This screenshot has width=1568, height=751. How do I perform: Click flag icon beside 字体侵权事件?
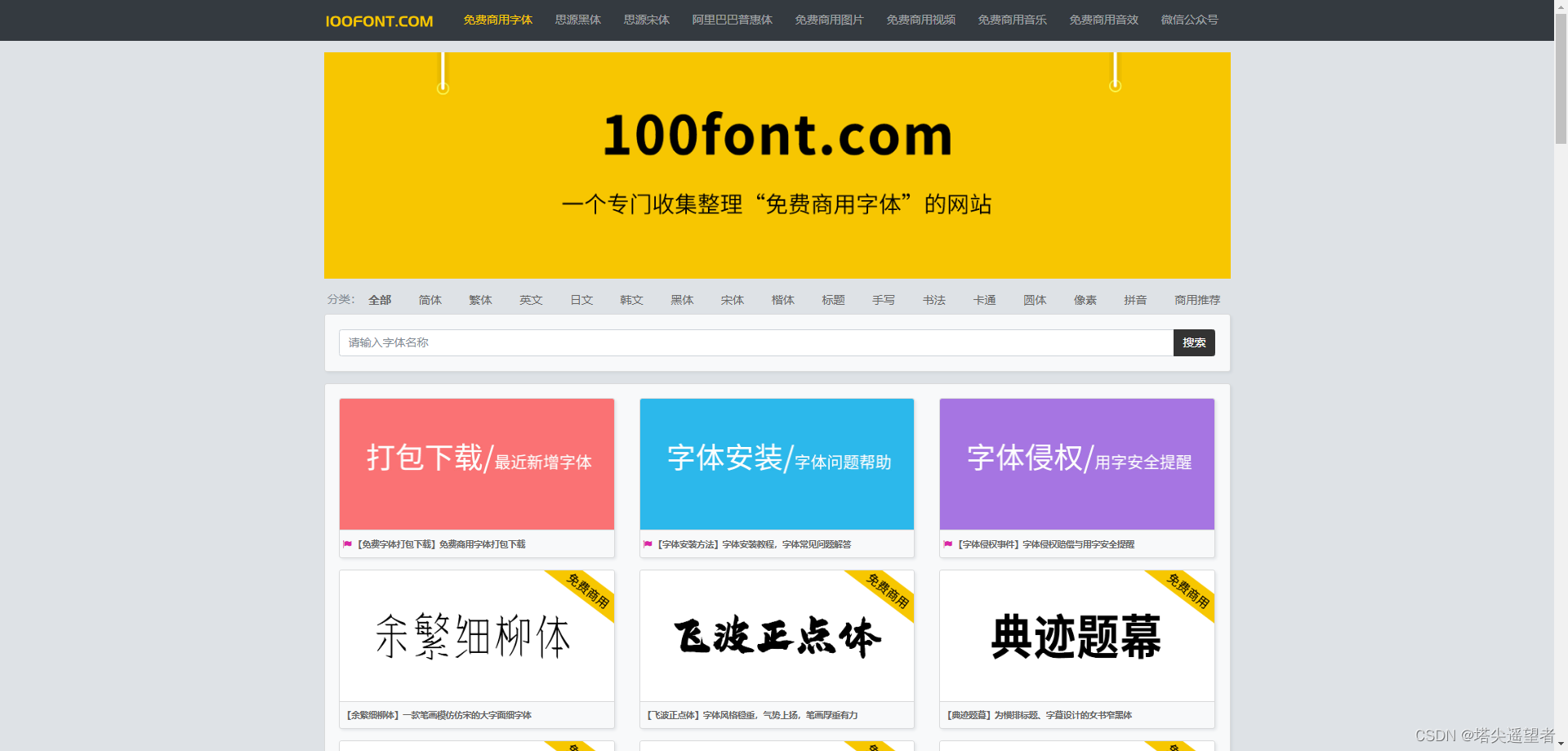tap(948, 544)
